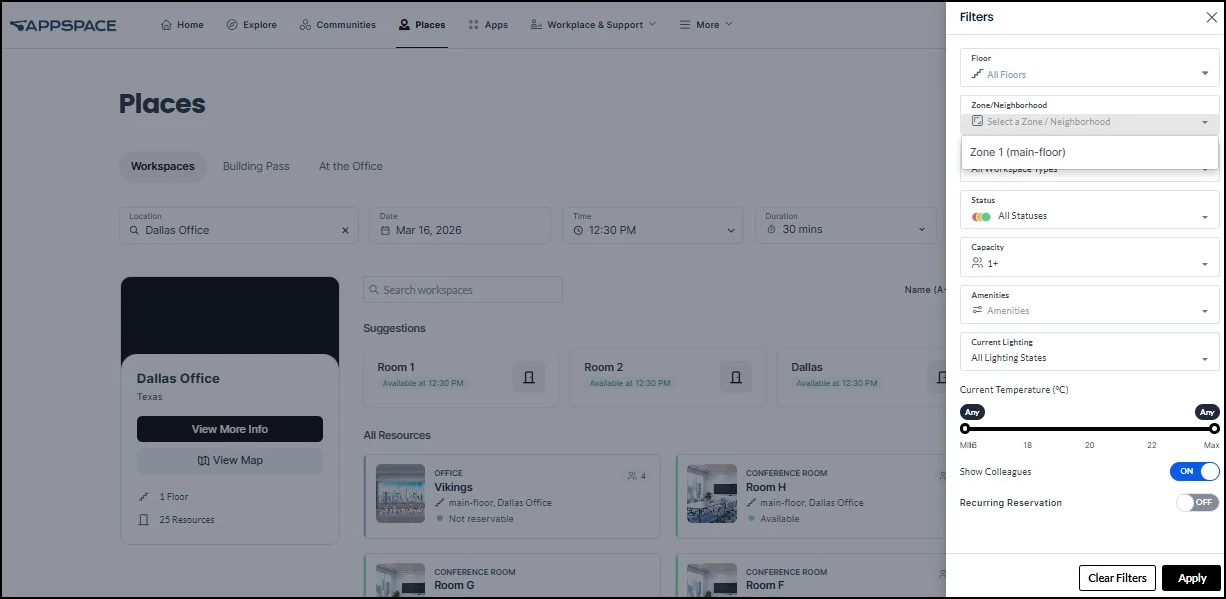Click reserve icon on Room 1 suggestion
This screenshot has height=599, width=1226.
tap(529, 377)
